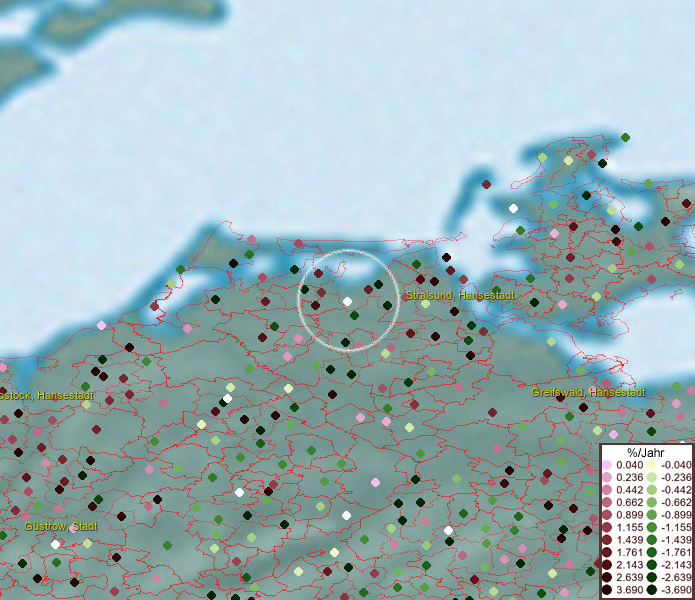Click the legend number 1.439
695x600 pixels.
(629, 540)
